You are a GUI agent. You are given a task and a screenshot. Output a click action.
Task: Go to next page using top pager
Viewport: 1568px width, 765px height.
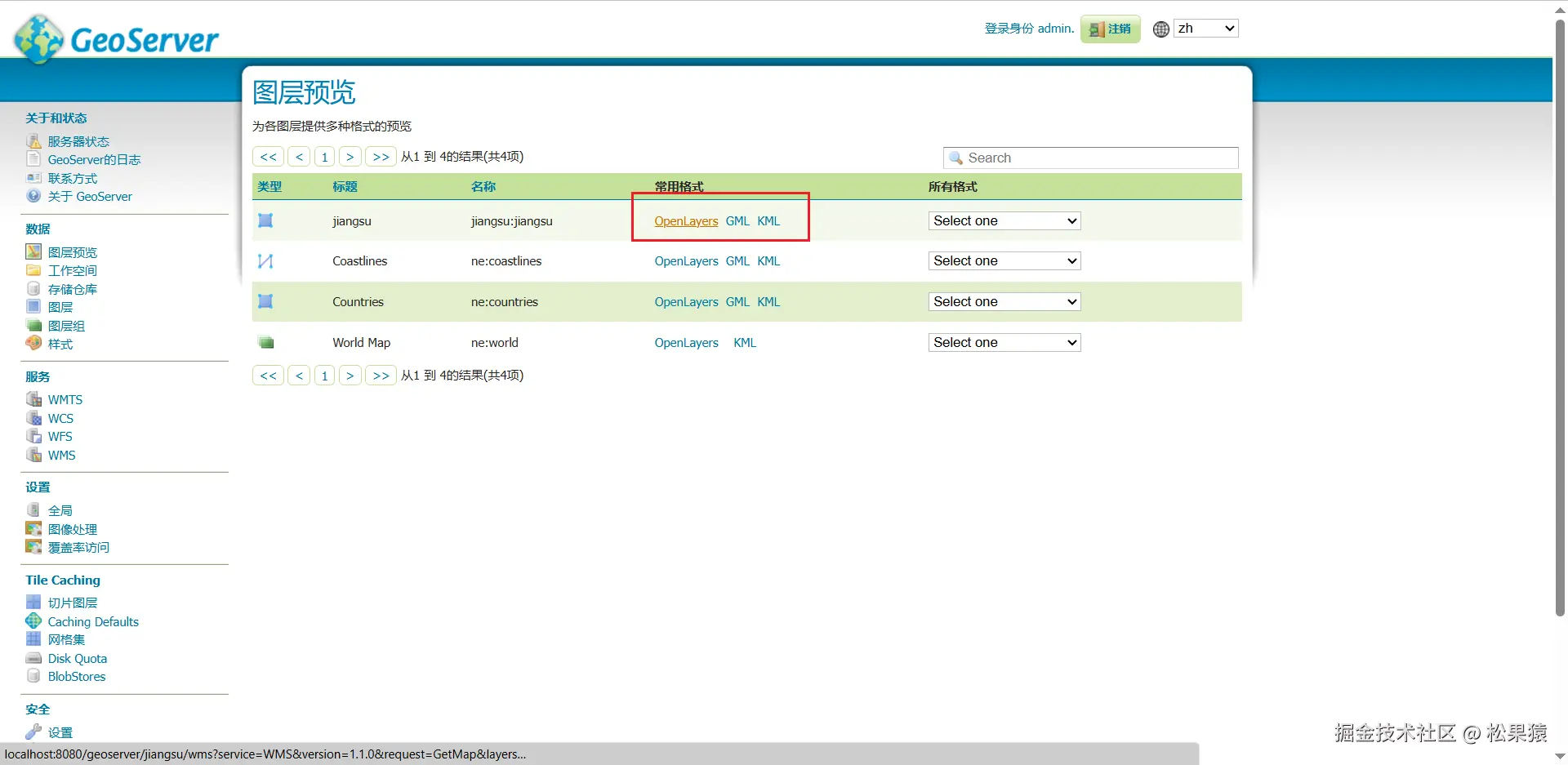click(x=350, y=157)
